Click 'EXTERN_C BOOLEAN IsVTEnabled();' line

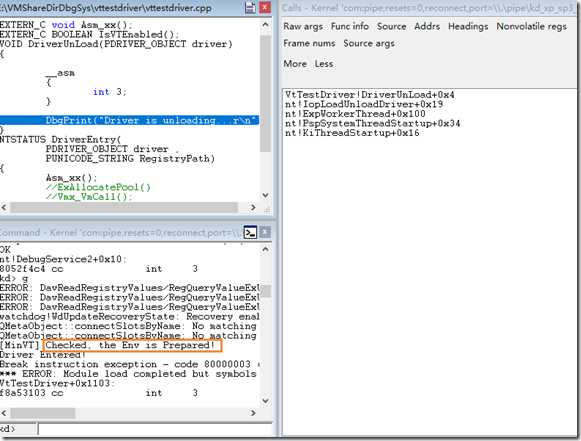89,34
